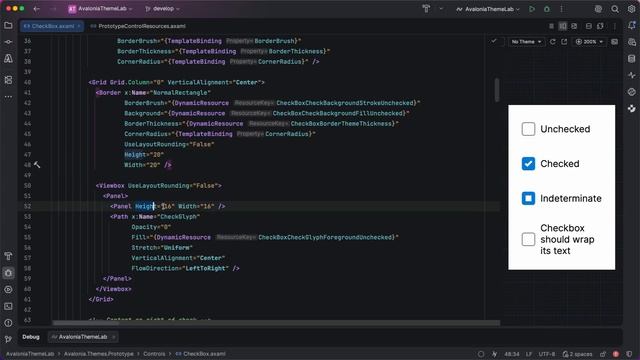Select the Debug tool window tab
The image size is (640, 360).
[x=31, y=337]
